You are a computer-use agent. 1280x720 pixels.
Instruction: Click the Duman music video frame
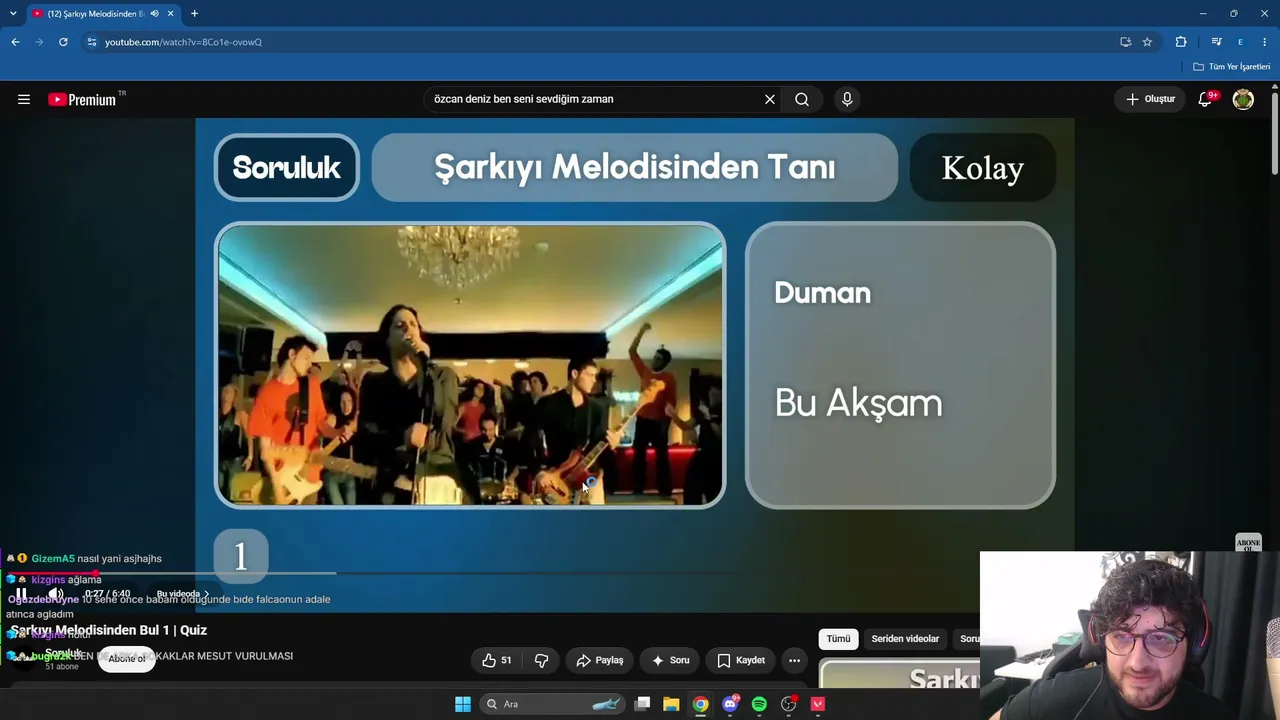[470, 365]
